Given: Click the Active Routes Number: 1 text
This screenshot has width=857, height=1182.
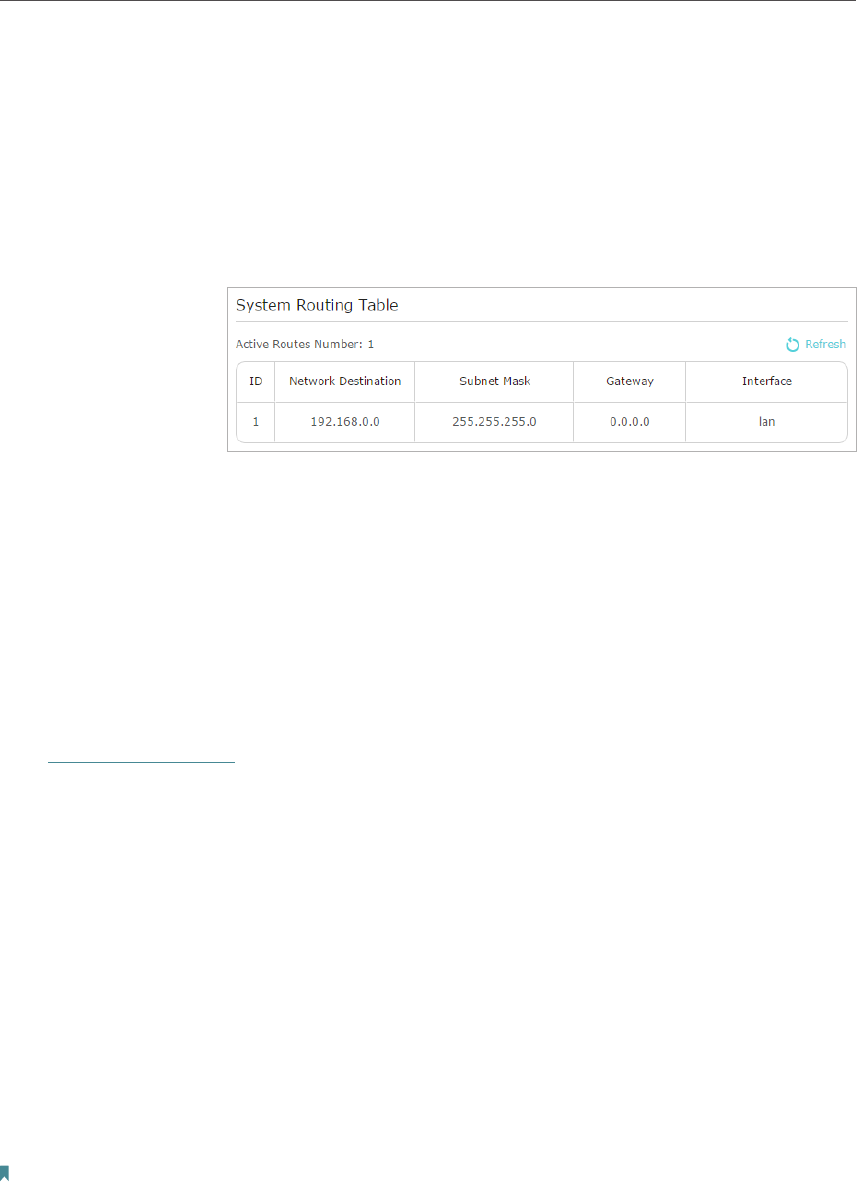Looking at the screenshot, I should point(305,344).
